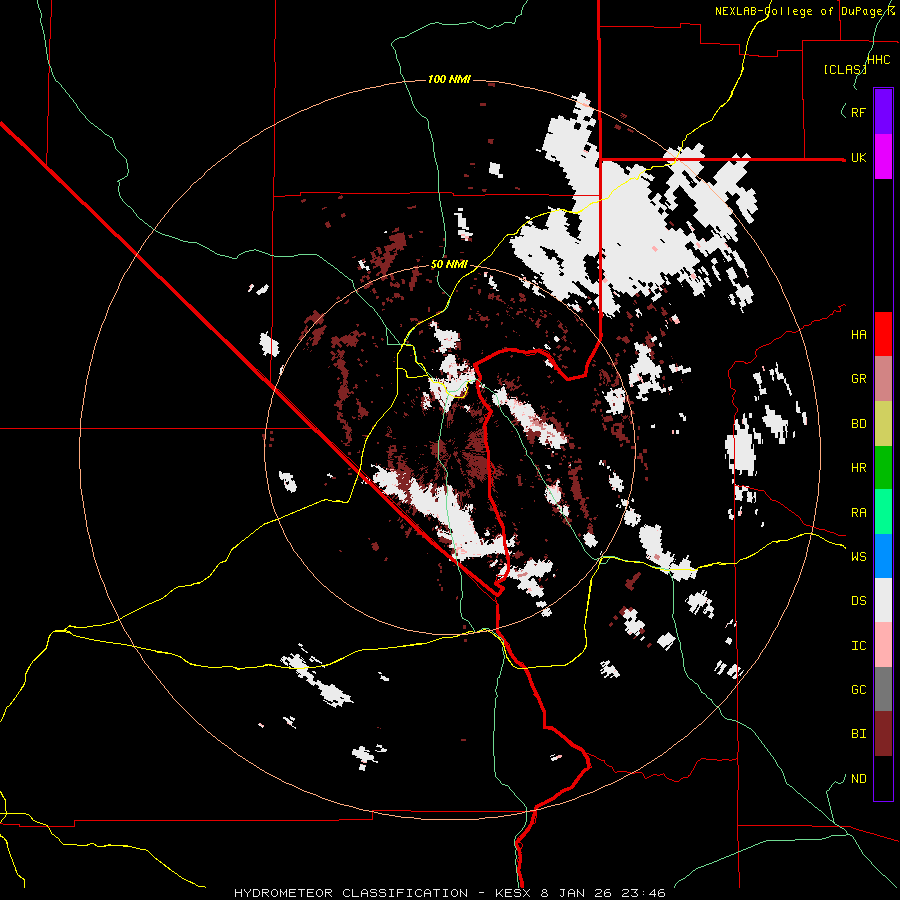Select the "IC" legend label
The image size is (900, 900).
(x=858, y=646)
